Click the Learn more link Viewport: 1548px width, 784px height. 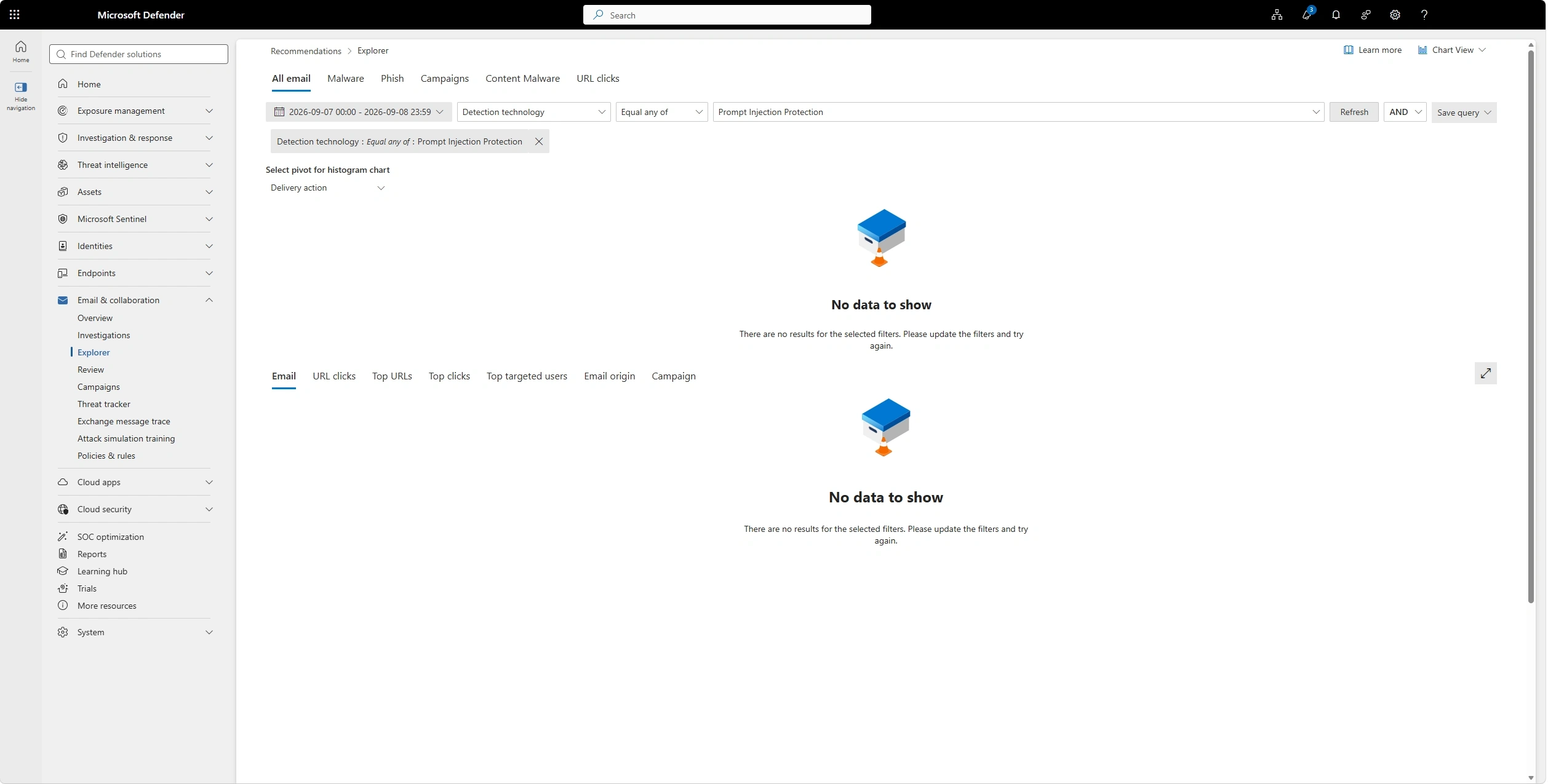coord(1373,50)
